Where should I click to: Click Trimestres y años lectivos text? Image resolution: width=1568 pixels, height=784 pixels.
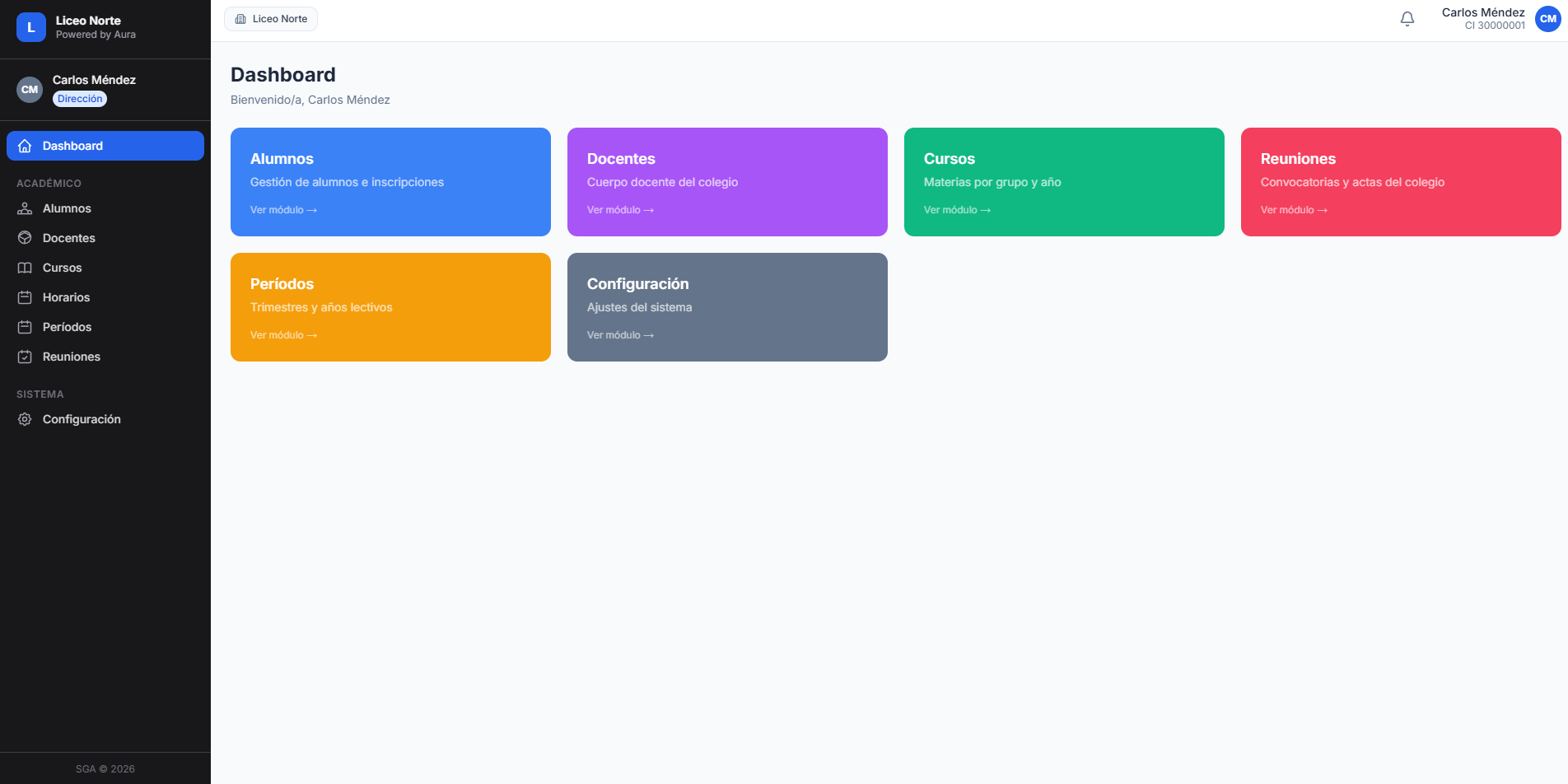tap(321, 307)
